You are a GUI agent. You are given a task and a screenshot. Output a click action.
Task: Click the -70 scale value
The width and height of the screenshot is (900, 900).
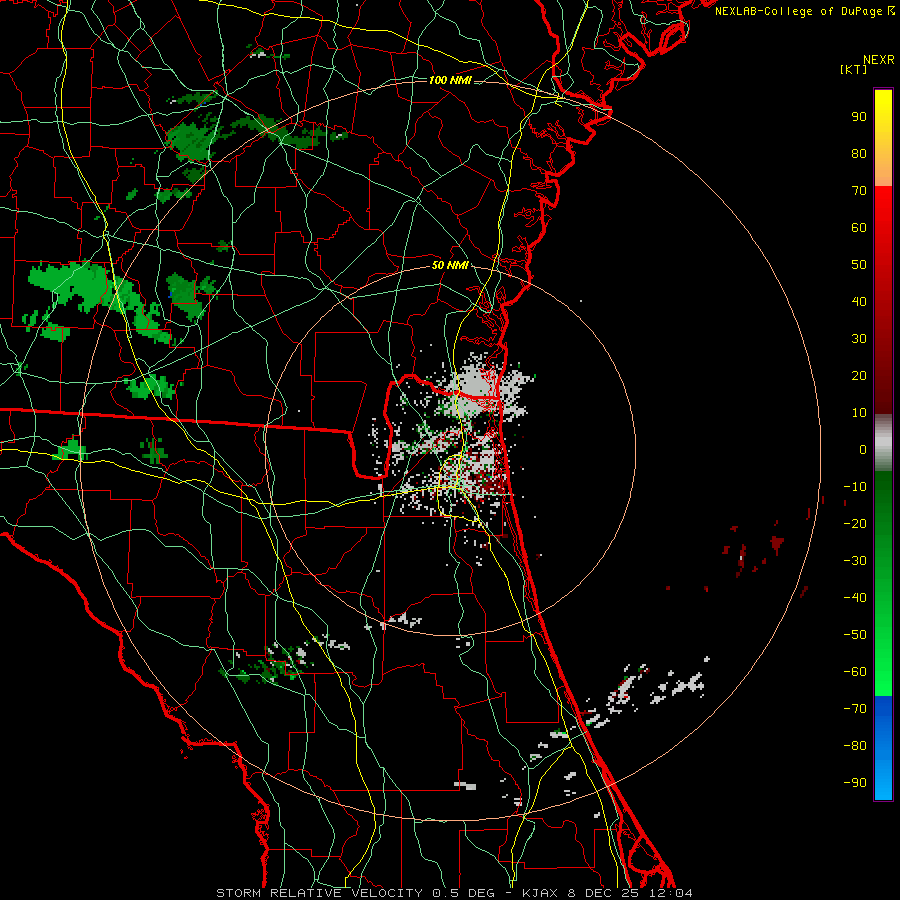855,708
